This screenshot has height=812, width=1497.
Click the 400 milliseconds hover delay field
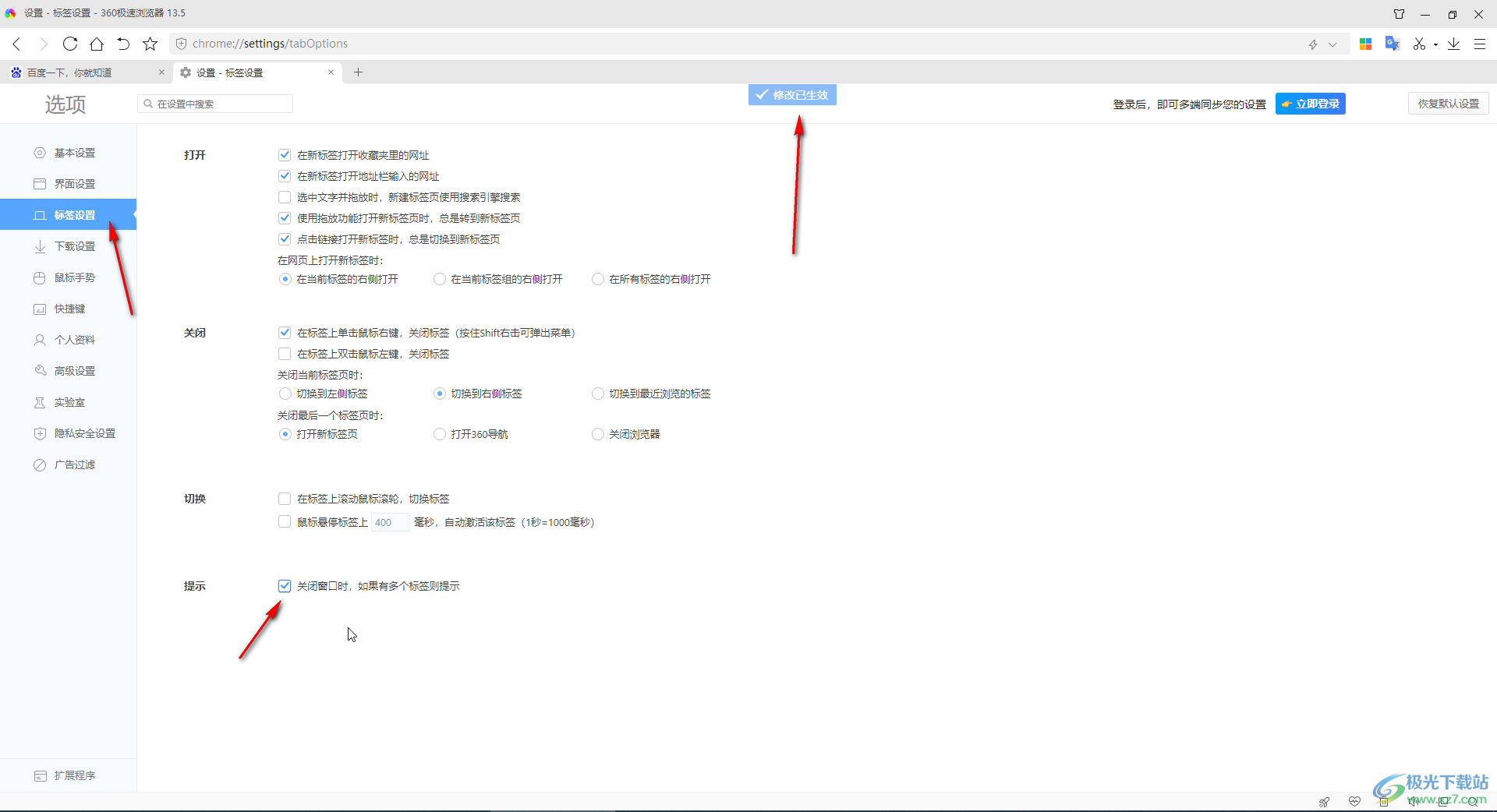[x=390, y=522]
